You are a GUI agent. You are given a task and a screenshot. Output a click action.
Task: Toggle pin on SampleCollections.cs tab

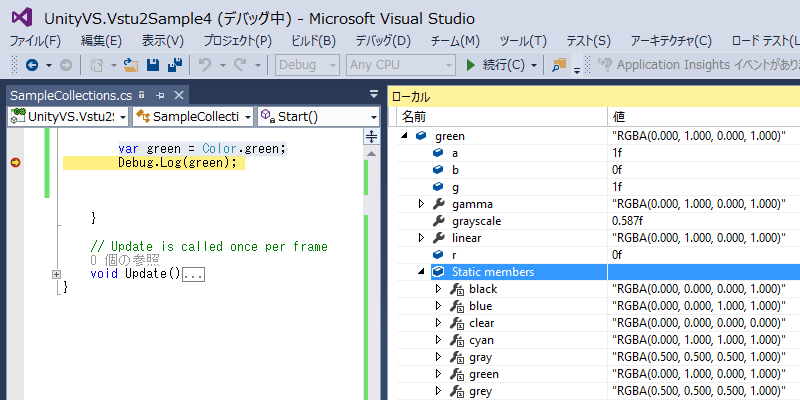[160, 95]
